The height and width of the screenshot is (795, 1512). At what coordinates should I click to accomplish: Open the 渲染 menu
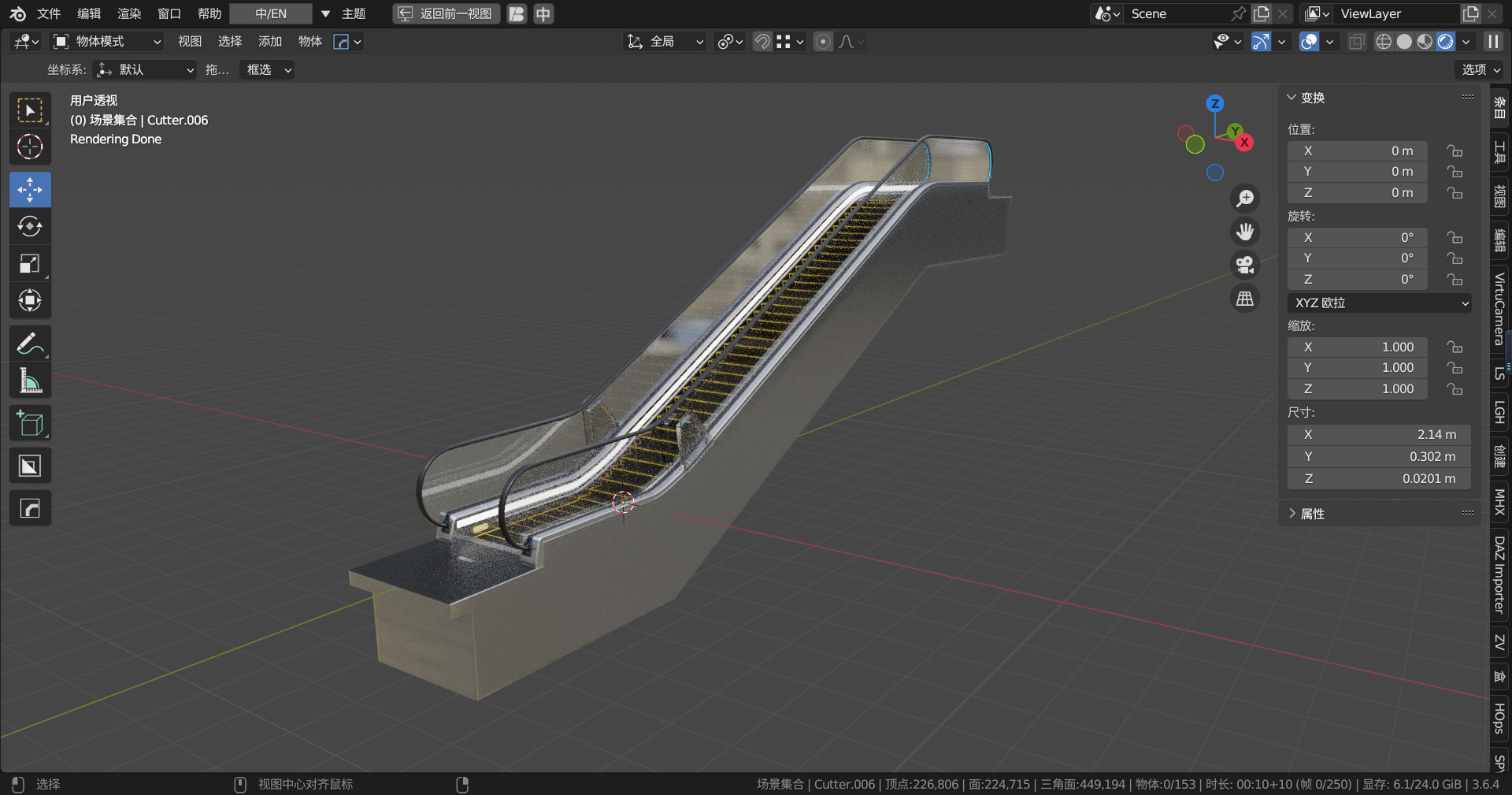129,13
